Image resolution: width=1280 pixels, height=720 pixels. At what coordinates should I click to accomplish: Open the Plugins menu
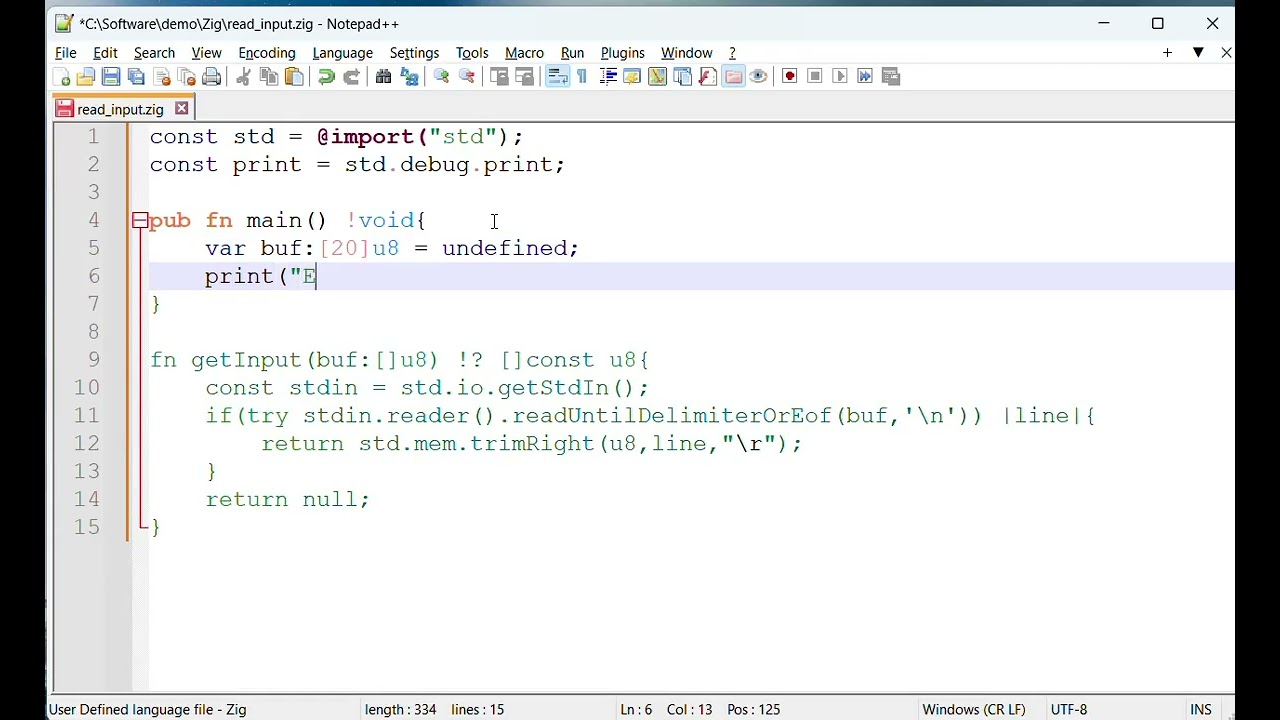[x=622, y=53]
